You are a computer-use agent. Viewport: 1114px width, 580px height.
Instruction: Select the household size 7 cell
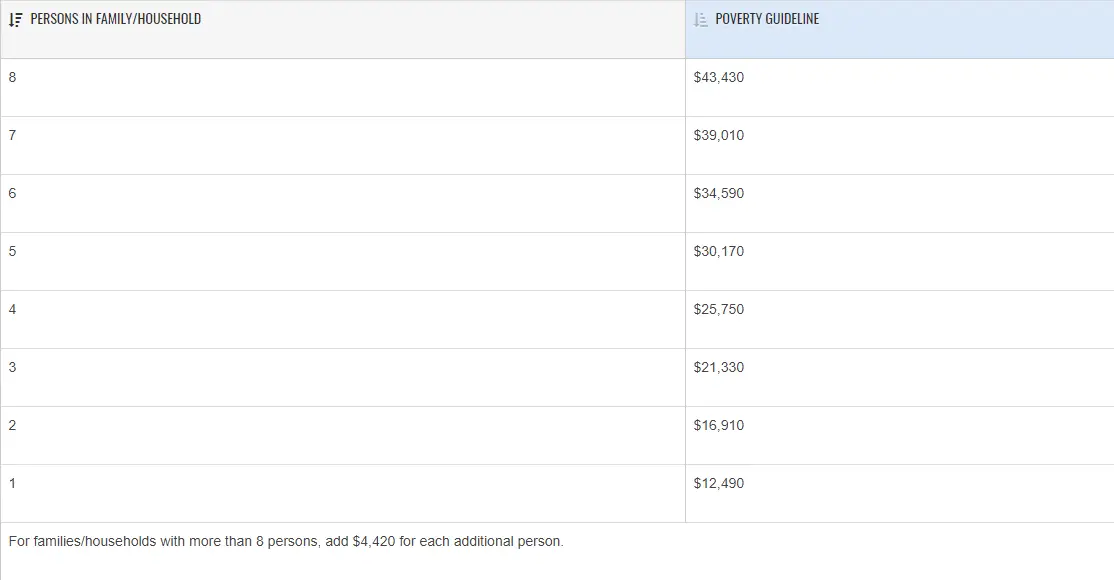click(x=12, y=136)
